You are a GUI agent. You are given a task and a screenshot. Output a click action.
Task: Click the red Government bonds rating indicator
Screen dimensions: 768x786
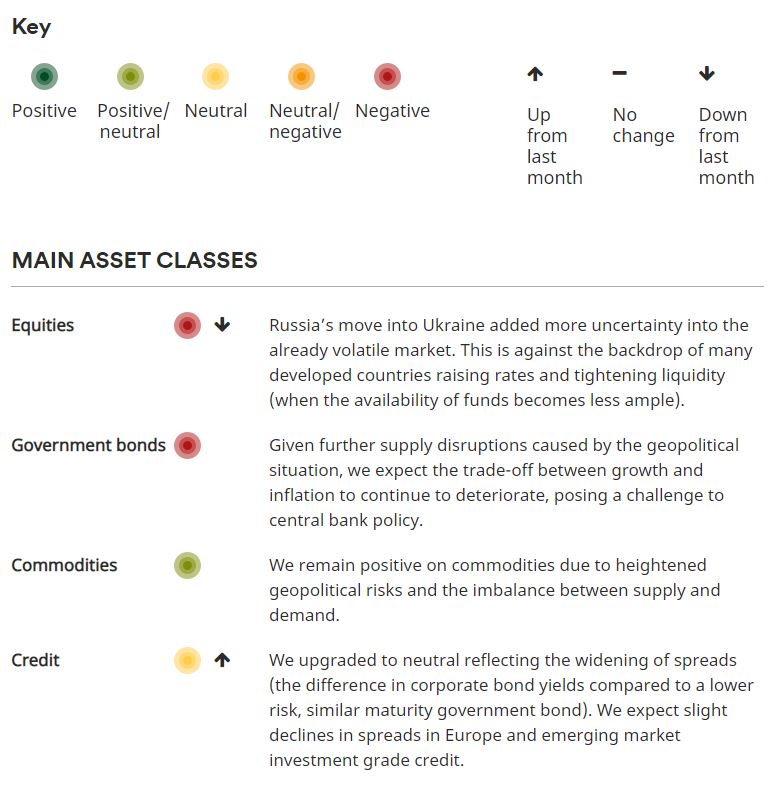coord(187,446)
